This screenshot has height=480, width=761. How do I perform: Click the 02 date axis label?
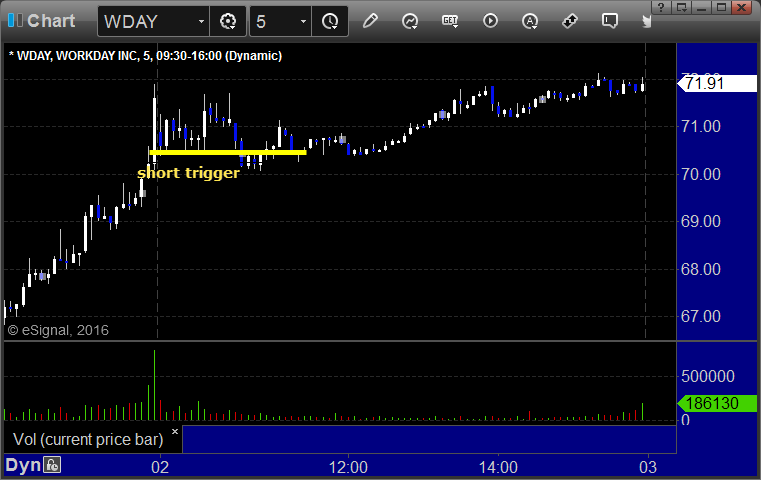click(160, 467)
